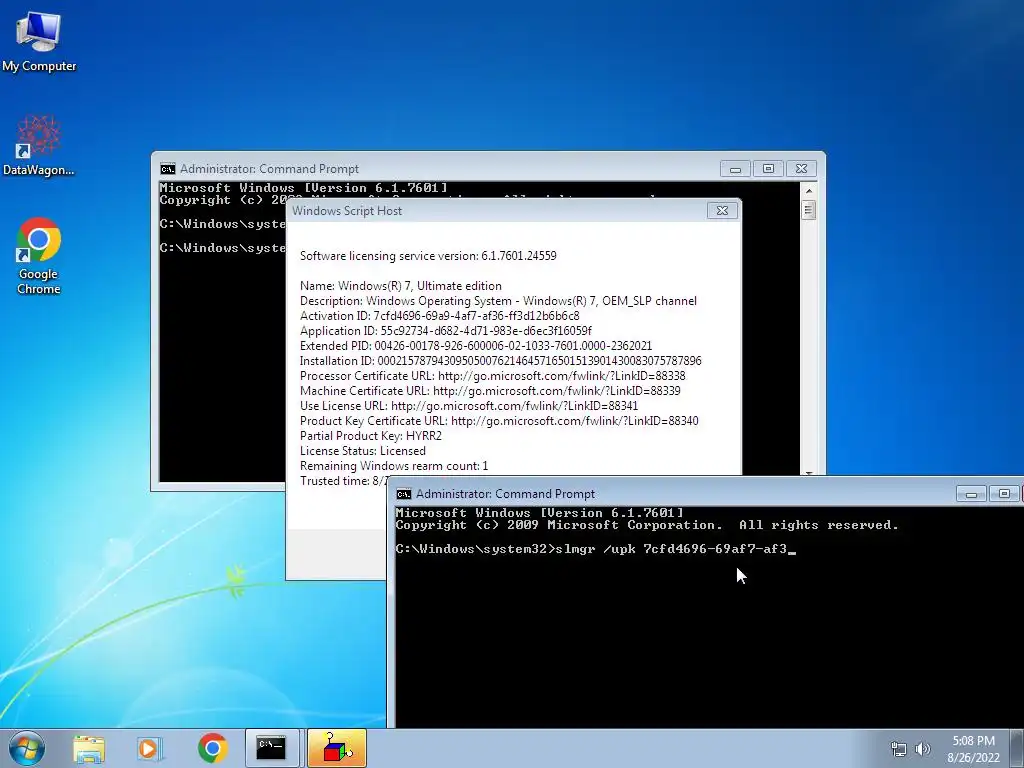Screen dimensions: 1024x768
Task: Open the My Computer desktop icon
Action: [x=39, y=40]
